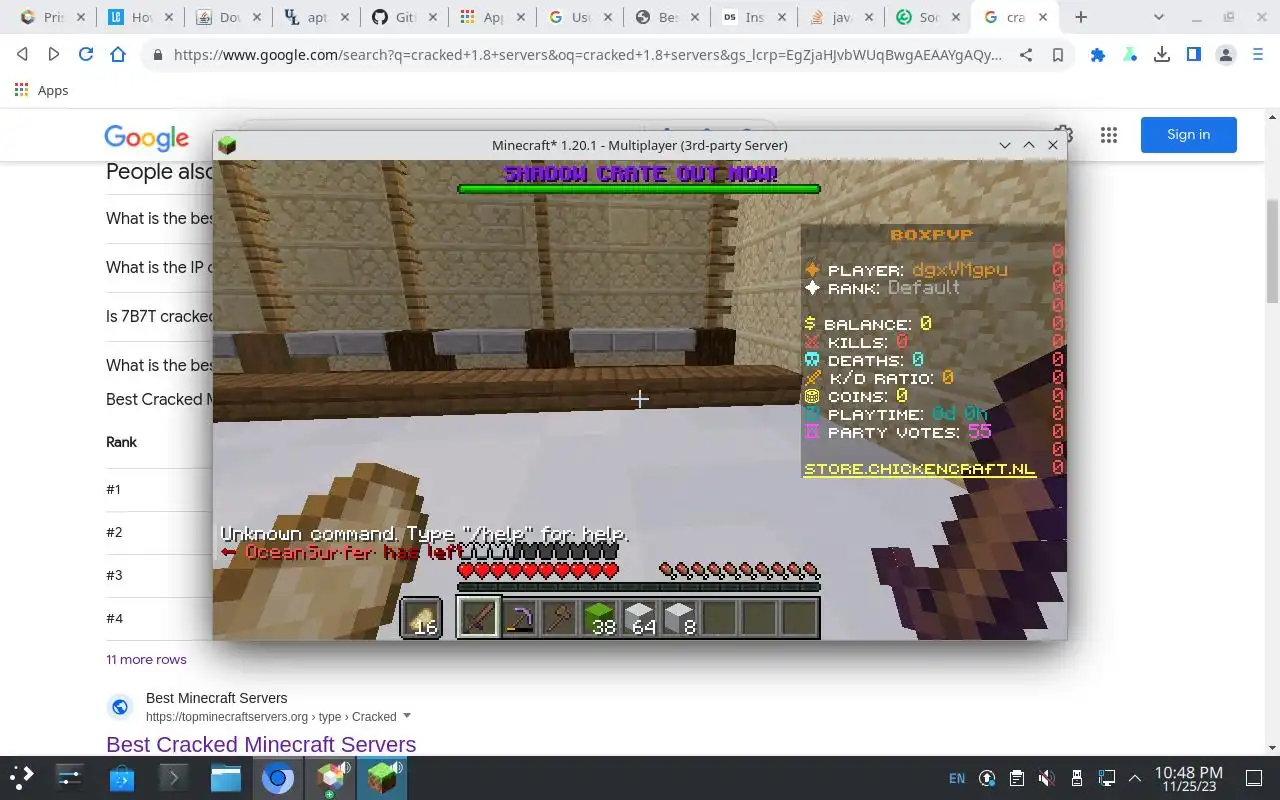Click STORE.CHICKENCRAFT.NL on the scoreboard

click(x=920, y=469)
